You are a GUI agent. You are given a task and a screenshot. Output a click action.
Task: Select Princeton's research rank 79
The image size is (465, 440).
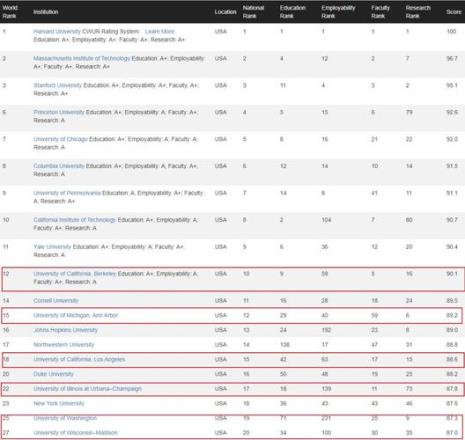point(409,112)
